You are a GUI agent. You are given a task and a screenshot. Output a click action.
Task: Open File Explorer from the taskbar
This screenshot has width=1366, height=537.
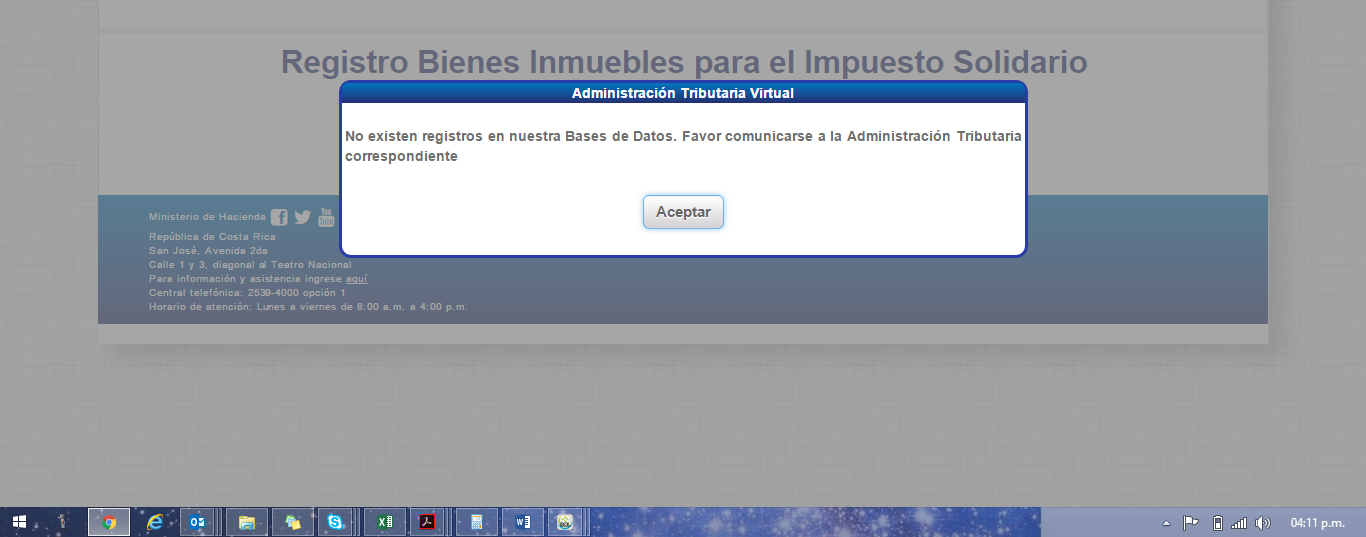click(x=247, y=522)
